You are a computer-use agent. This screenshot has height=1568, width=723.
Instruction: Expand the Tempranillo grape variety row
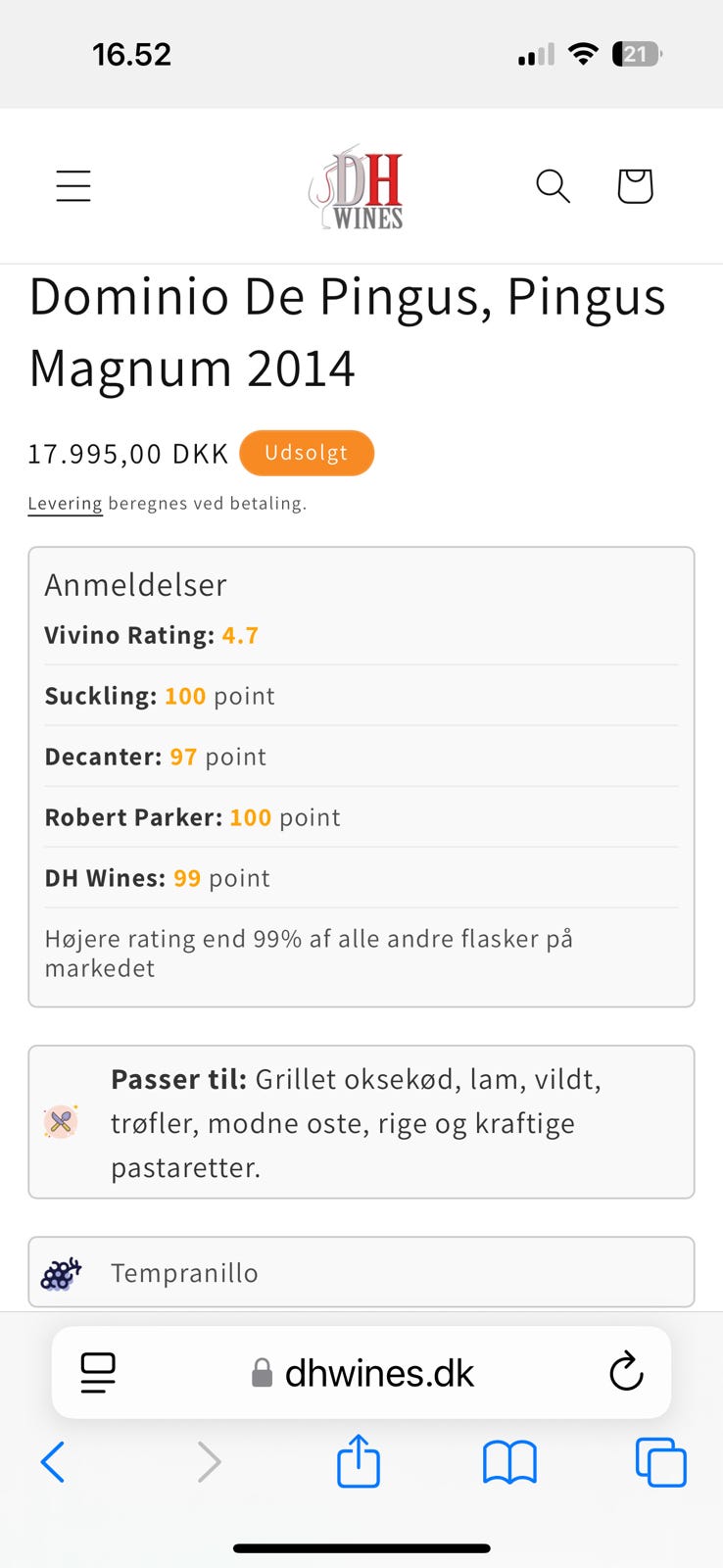point(361,1271)
